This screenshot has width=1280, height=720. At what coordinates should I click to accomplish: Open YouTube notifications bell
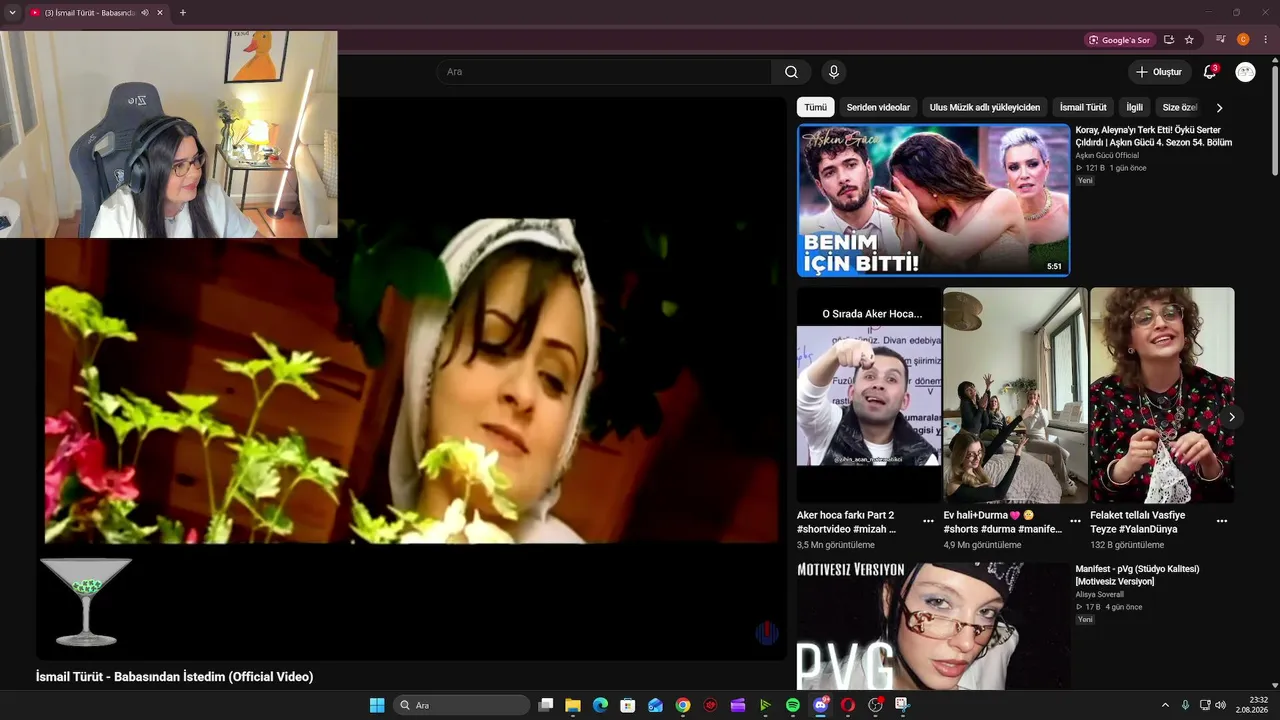[x=1210, y=72]
